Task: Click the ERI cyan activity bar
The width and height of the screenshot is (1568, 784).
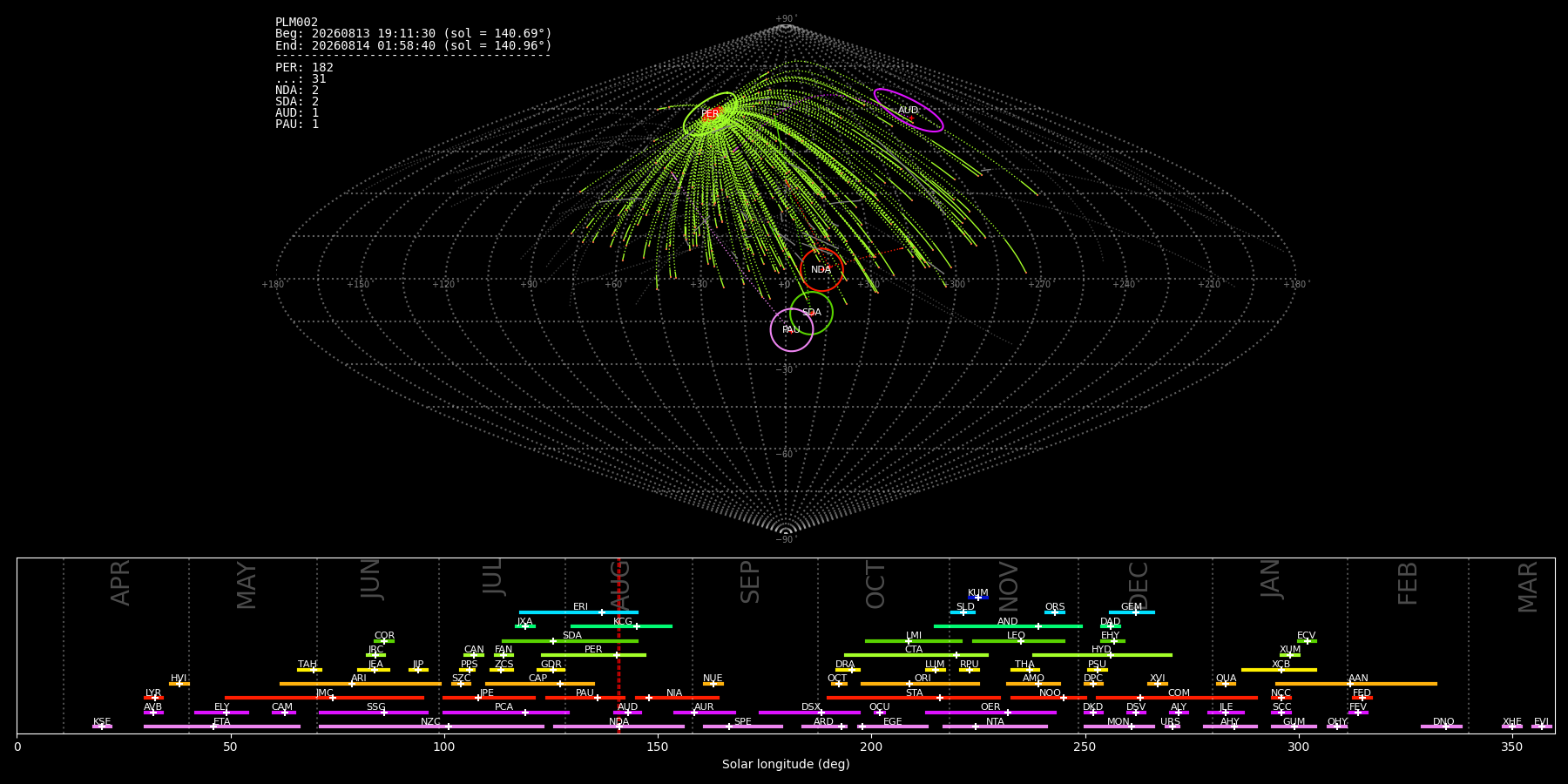Action: 578,612
